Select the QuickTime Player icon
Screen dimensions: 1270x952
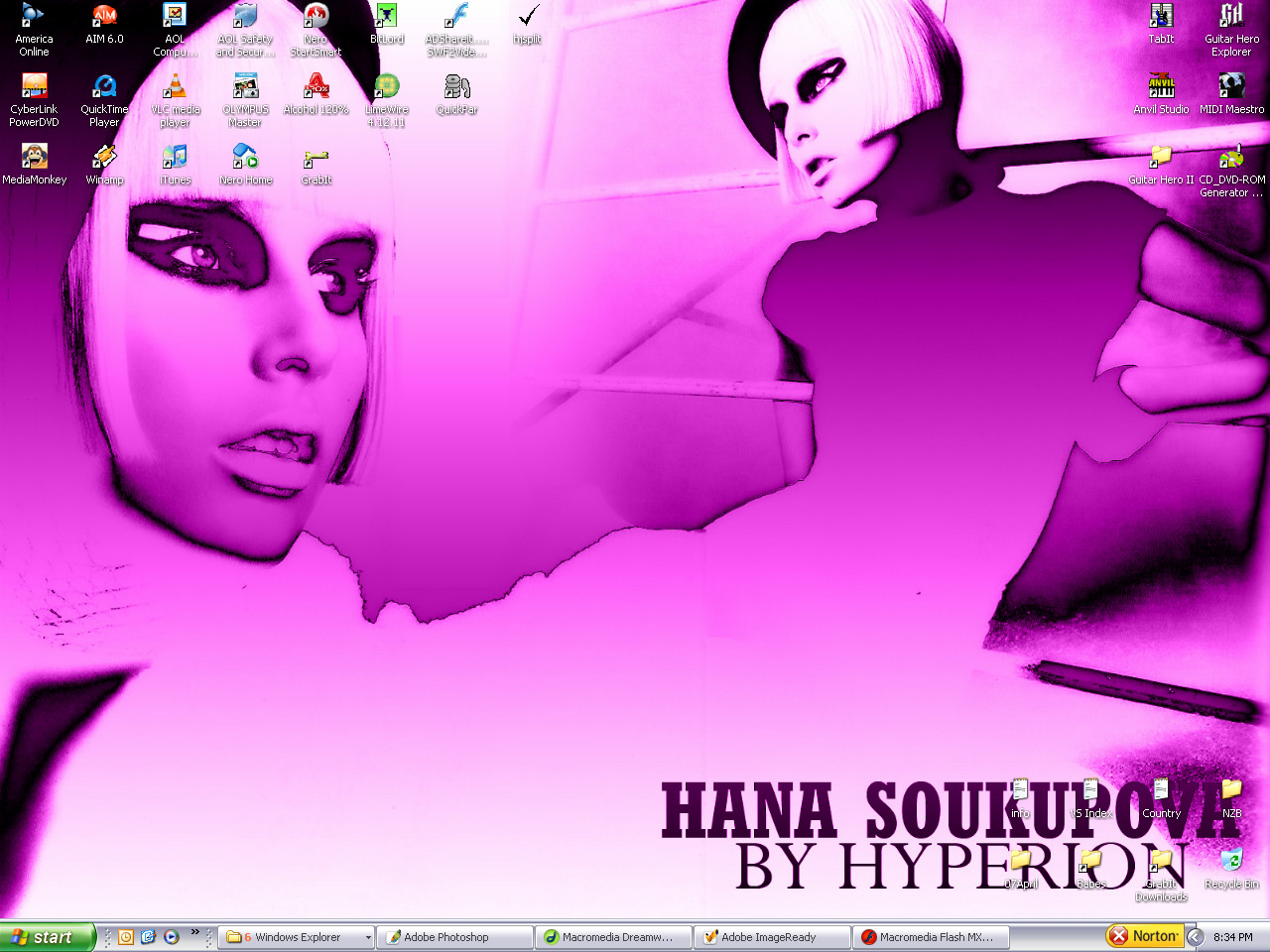click(104, 89)
